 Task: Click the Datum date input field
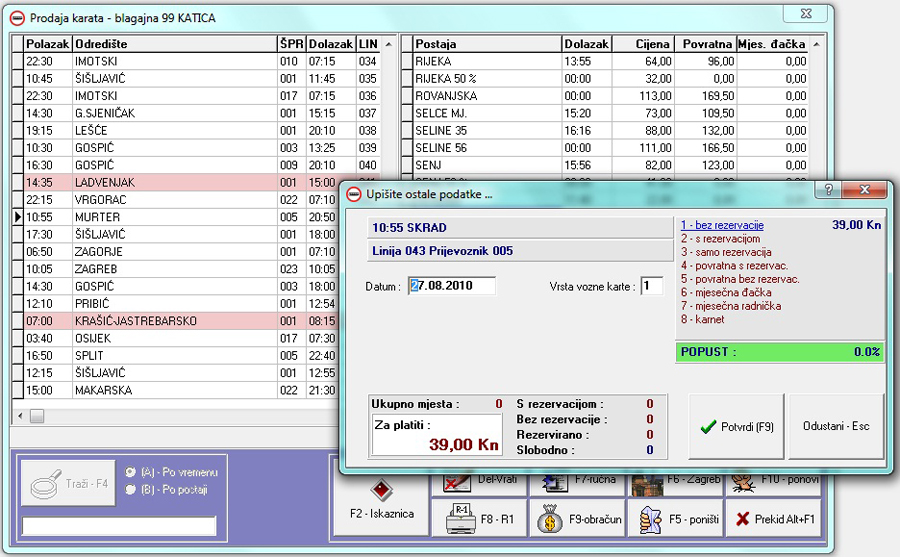[x=452, y=285]
